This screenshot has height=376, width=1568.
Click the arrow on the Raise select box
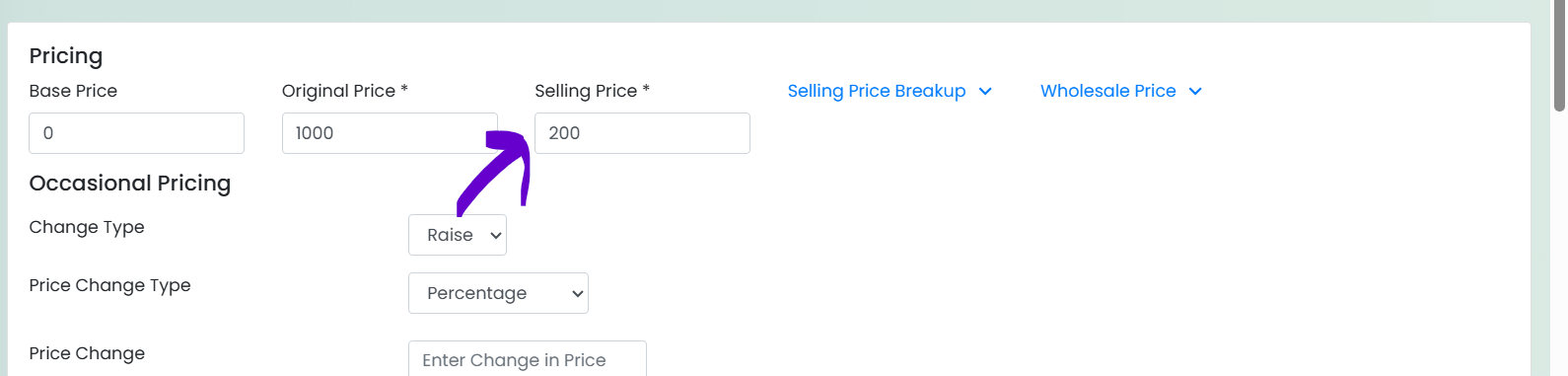[496, 235]
